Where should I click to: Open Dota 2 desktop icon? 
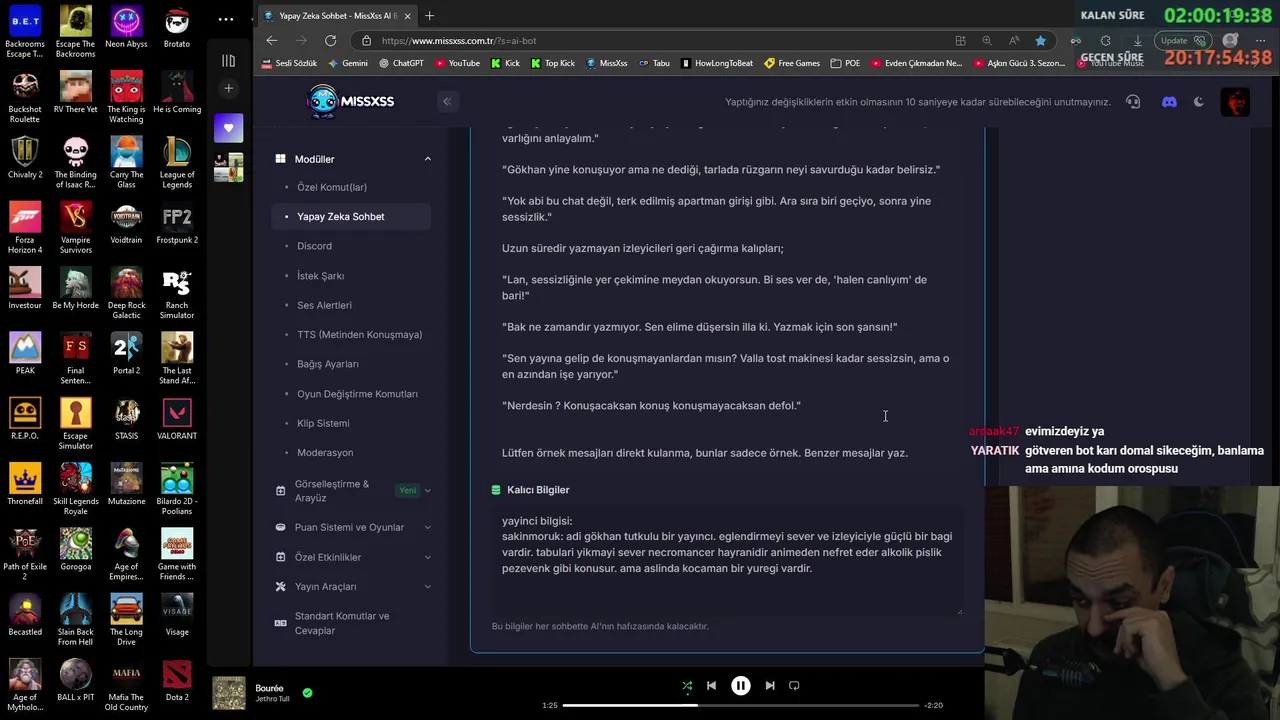(x=177, y=681)
